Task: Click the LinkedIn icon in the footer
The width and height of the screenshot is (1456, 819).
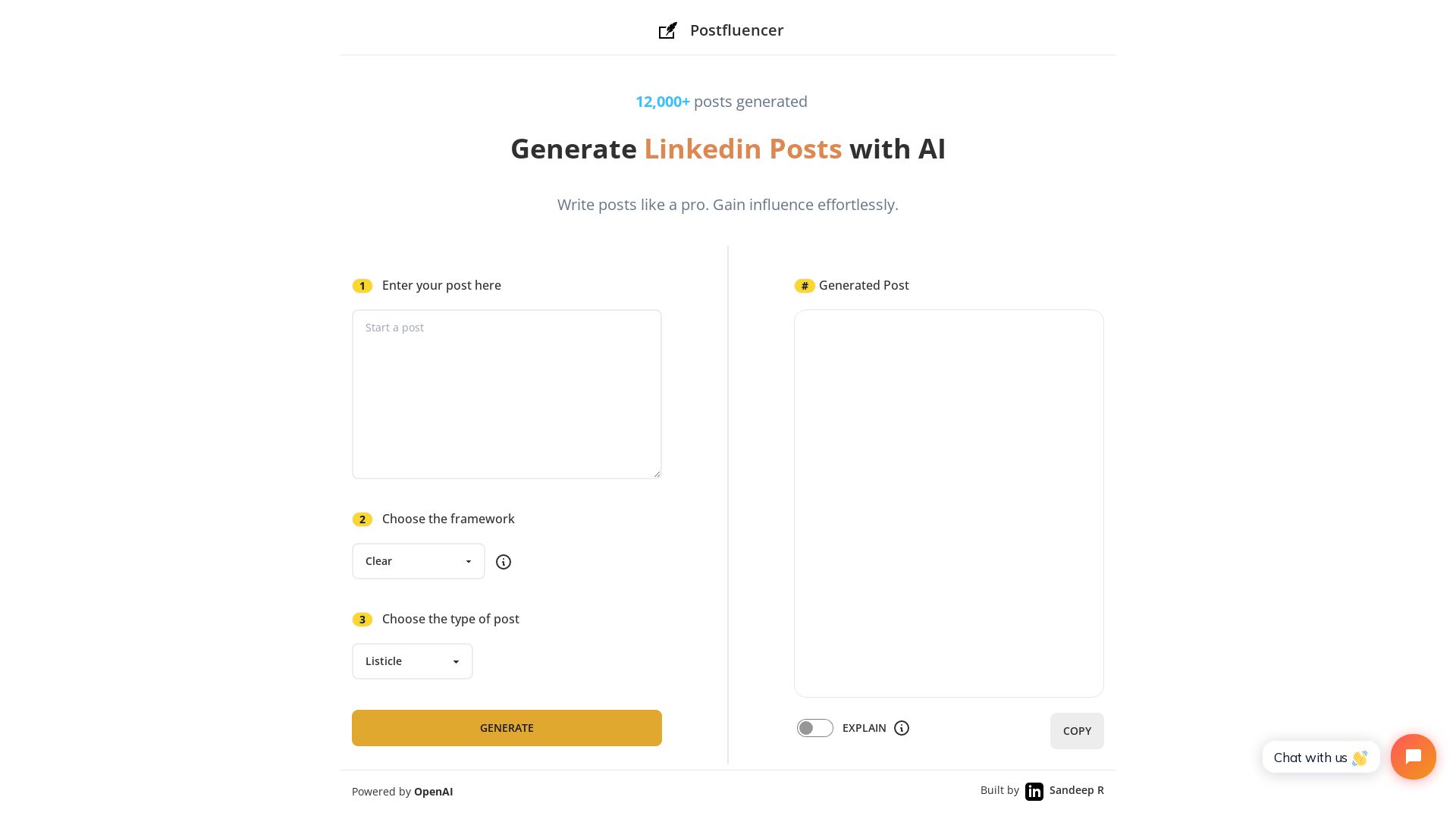Action: pos(1034,792)
